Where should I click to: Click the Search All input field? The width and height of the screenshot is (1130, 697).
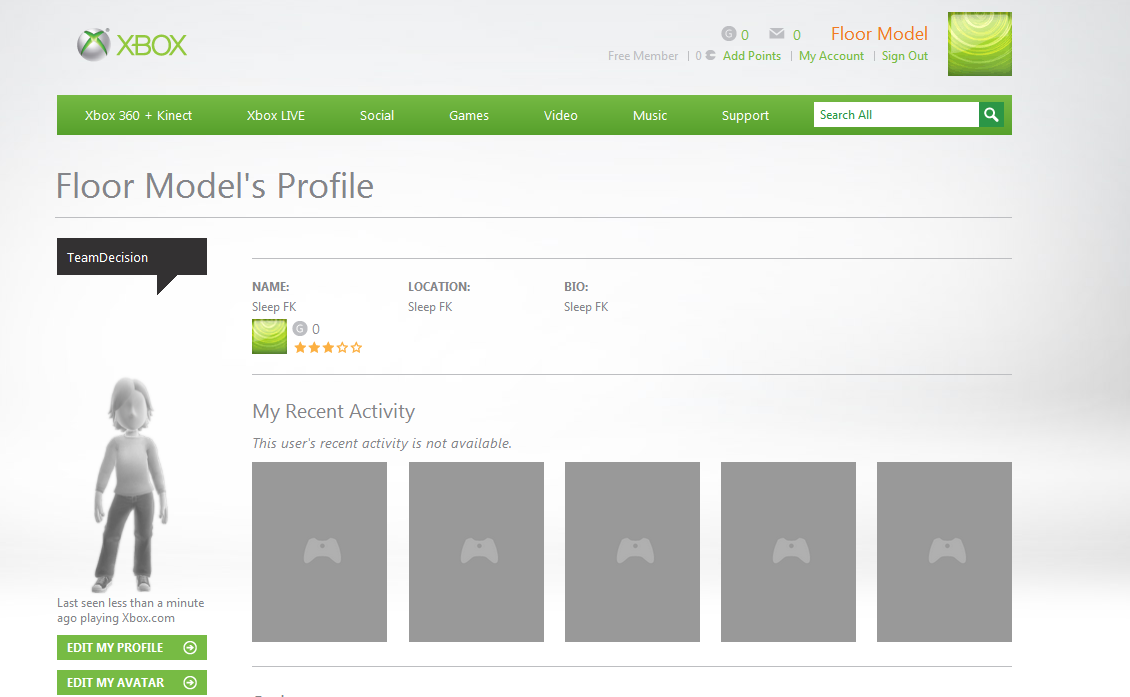[x=896, y=115]
